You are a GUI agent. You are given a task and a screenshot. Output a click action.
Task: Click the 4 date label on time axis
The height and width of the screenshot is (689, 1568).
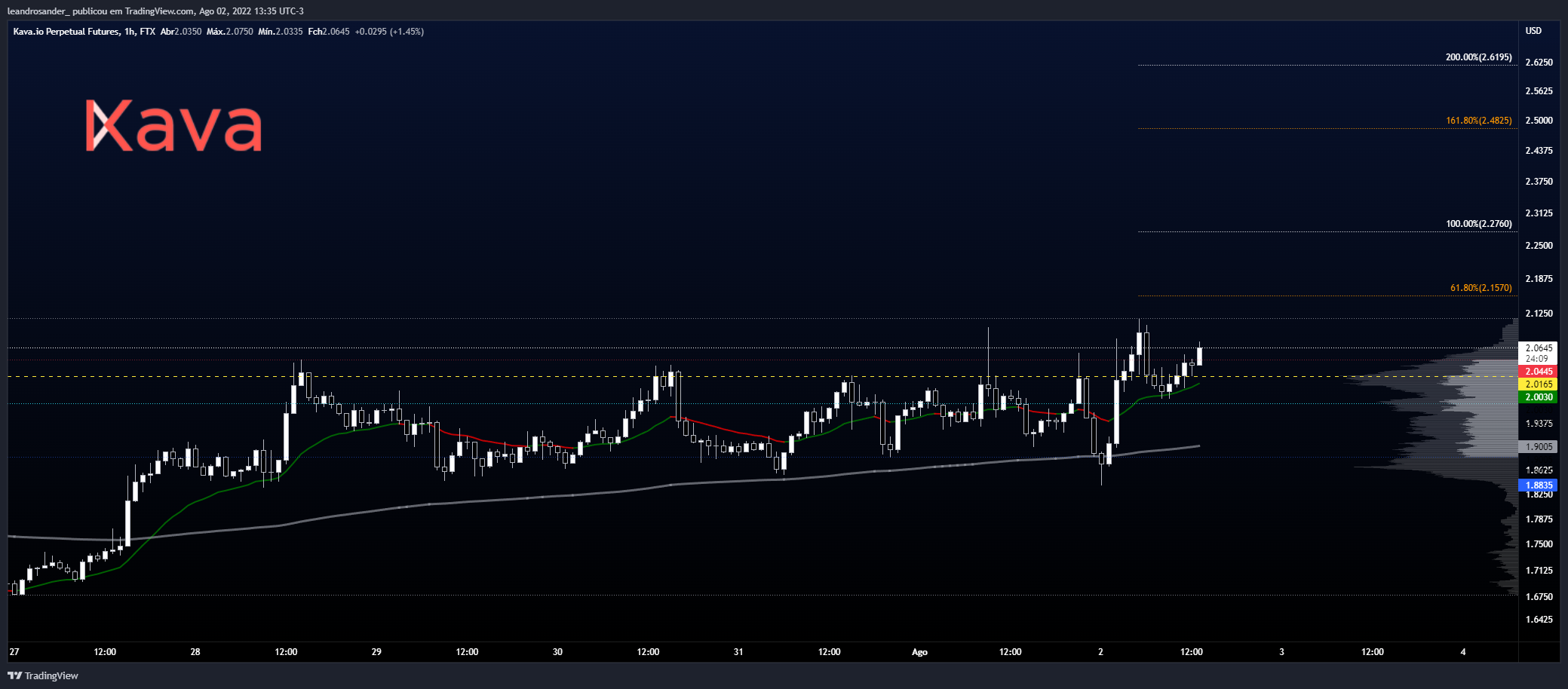(1463, 652)
